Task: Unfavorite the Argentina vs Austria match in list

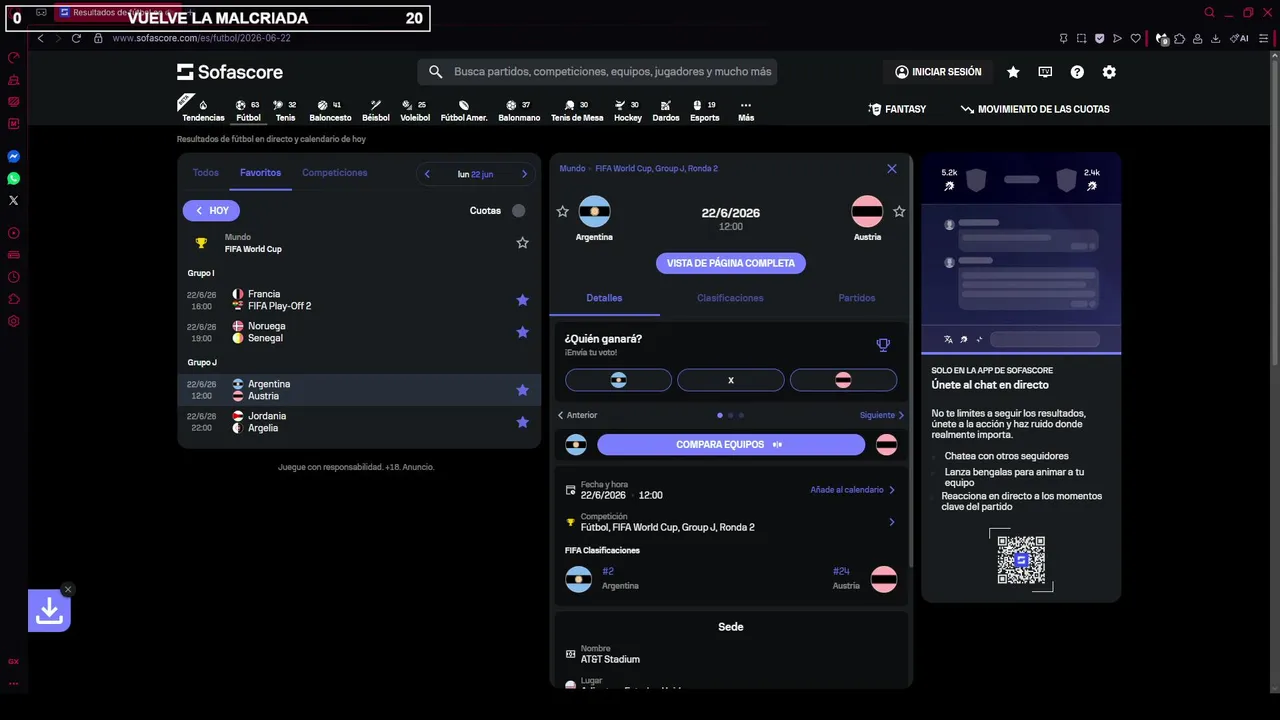Action: tap(522, 390)
